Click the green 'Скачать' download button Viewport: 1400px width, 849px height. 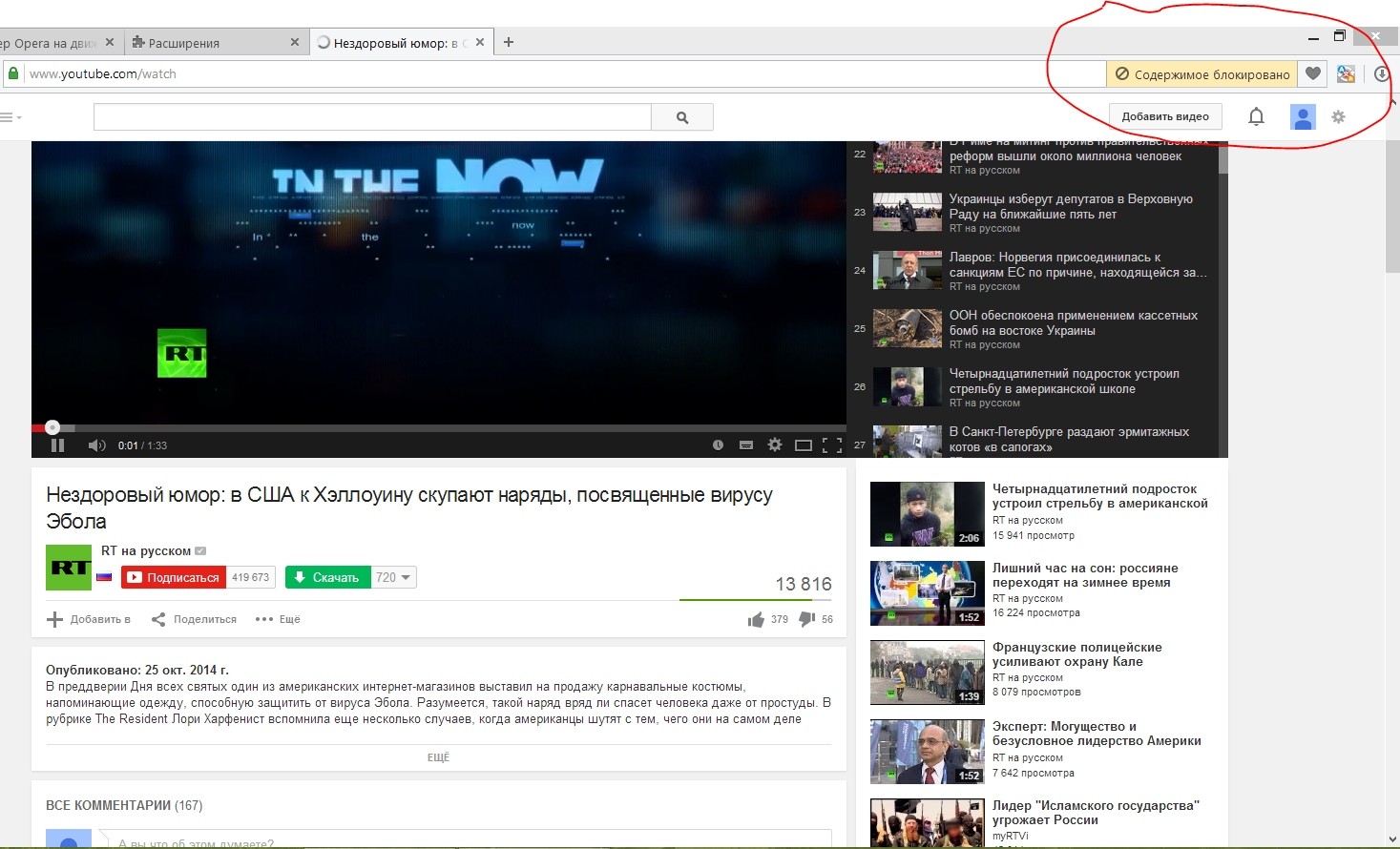pos(327,577)
